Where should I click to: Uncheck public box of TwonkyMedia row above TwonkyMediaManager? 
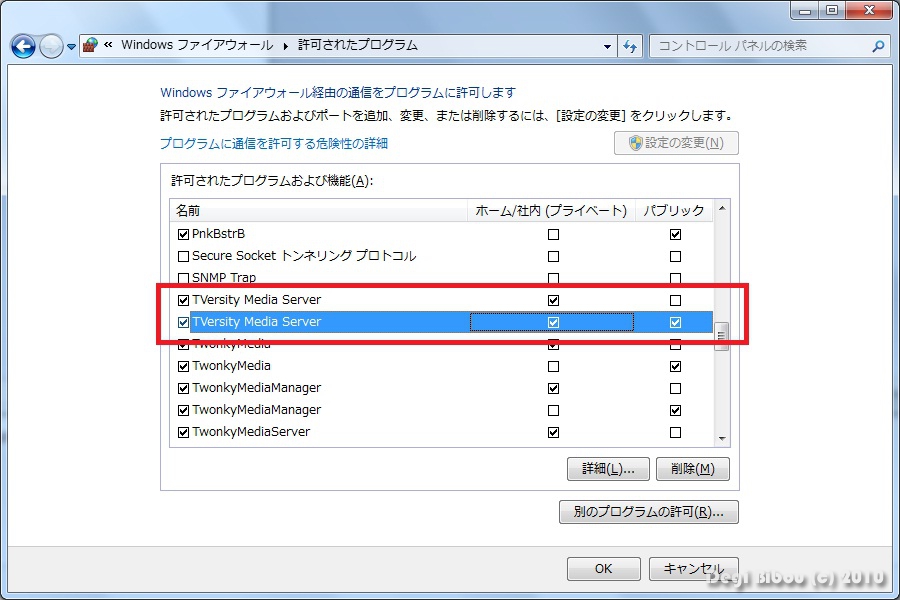[x=676, y=366]
